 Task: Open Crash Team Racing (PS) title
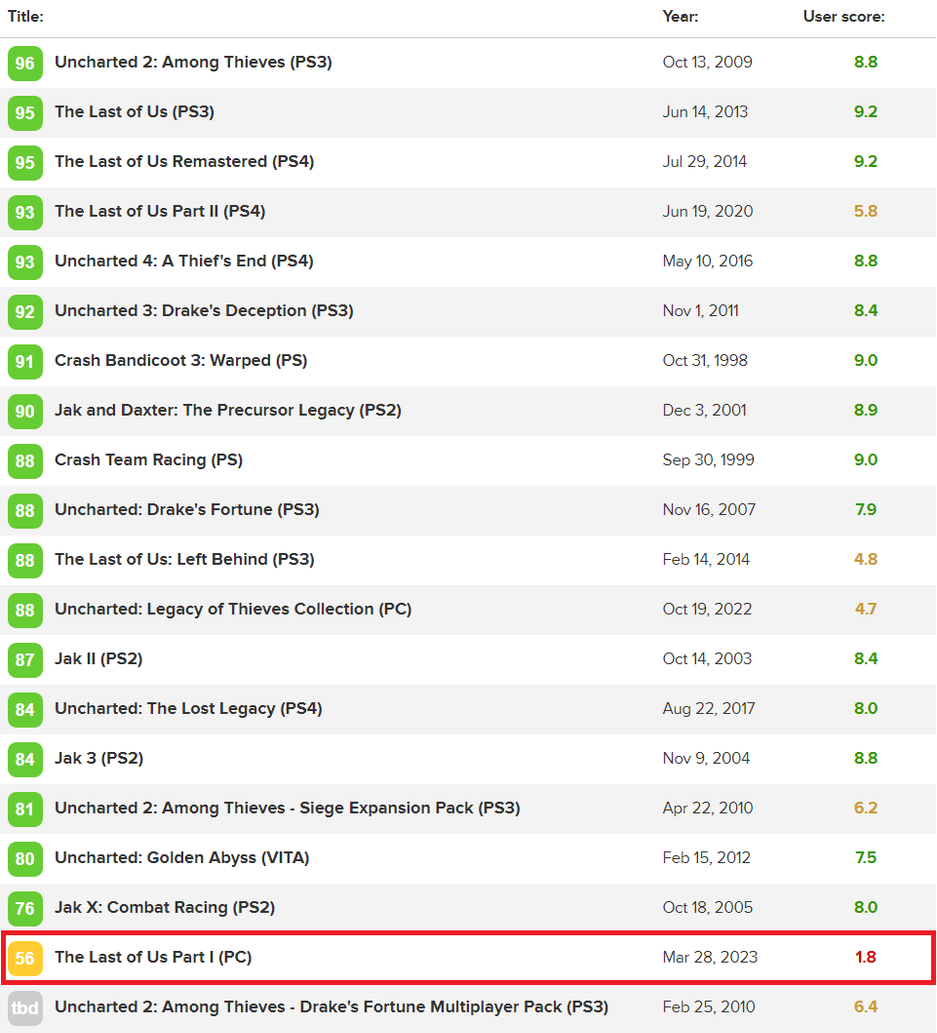149,461
